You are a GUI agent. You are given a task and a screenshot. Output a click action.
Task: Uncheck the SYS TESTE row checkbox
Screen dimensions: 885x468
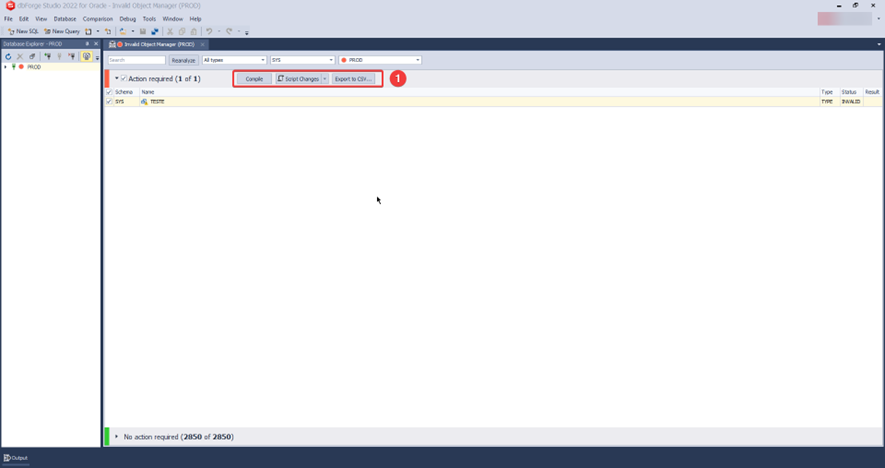click(x=109, y=101)
